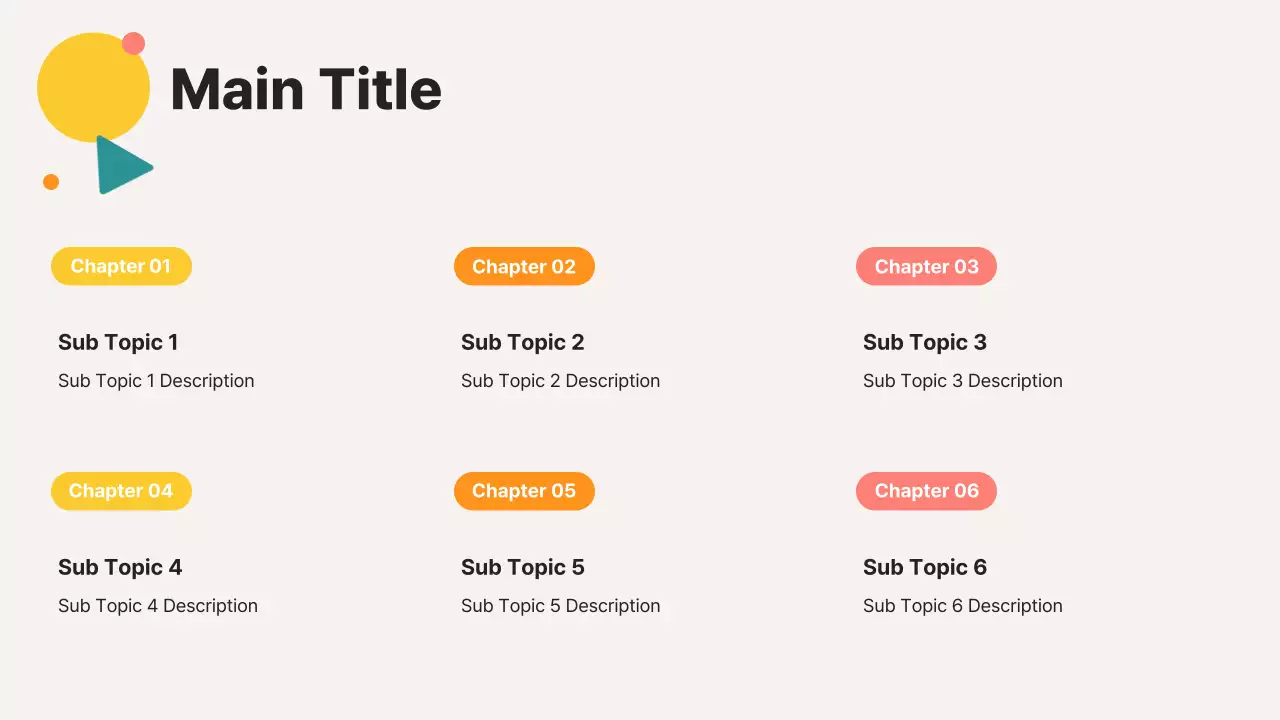Select the Sub Topic 5 heading
This screenshot has height=720, width=1280.
click(x=522, y=567)
